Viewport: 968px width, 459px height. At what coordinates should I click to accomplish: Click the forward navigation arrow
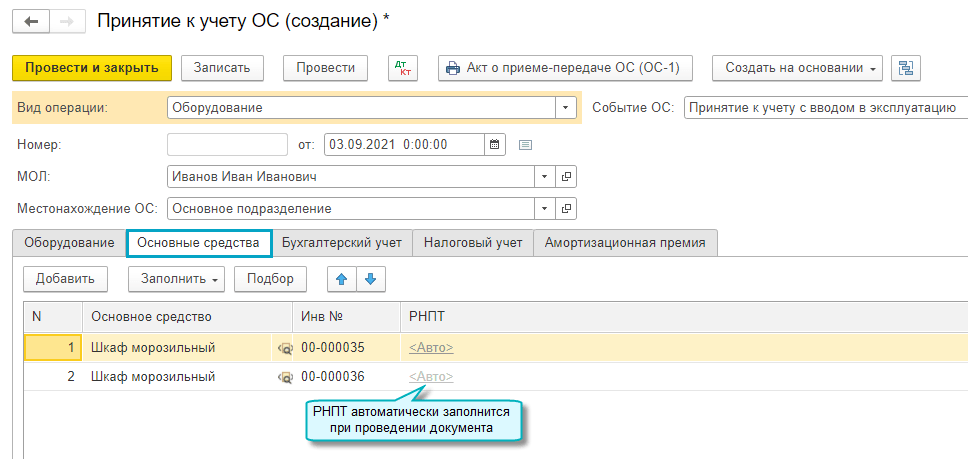67,20
